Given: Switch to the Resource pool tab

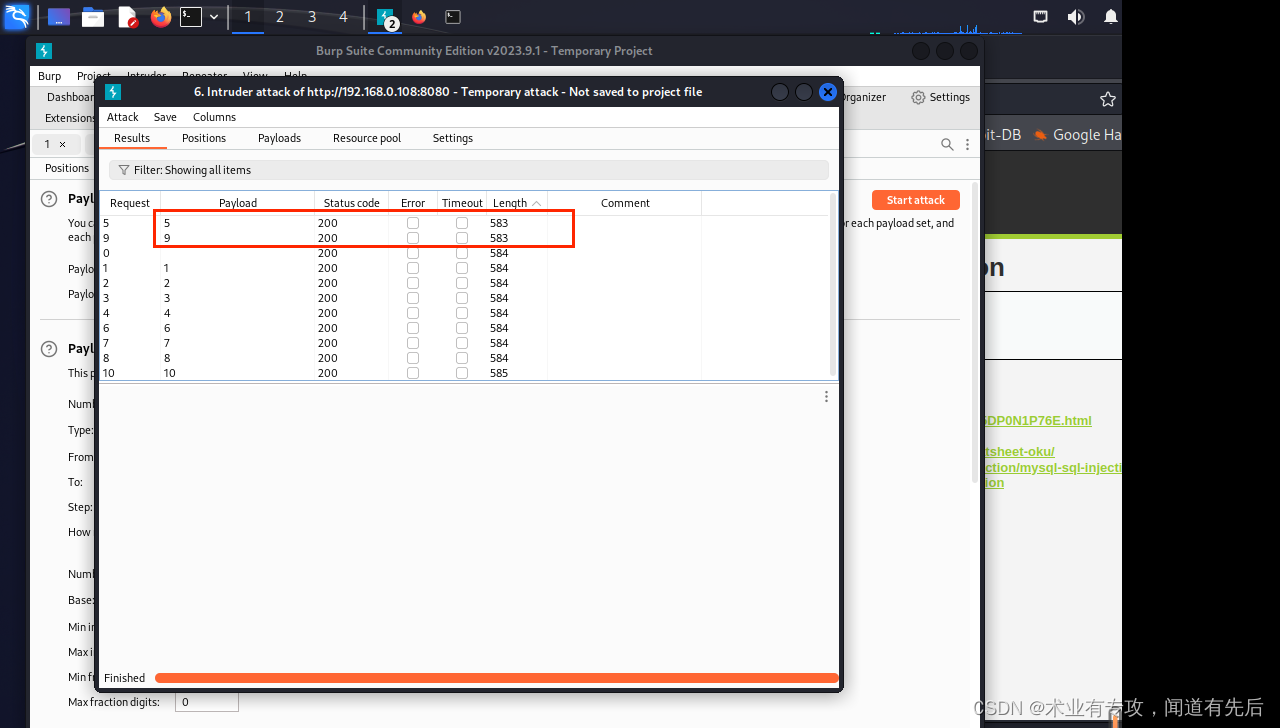Looking at the screenshot, I should (x=367, y=138).
